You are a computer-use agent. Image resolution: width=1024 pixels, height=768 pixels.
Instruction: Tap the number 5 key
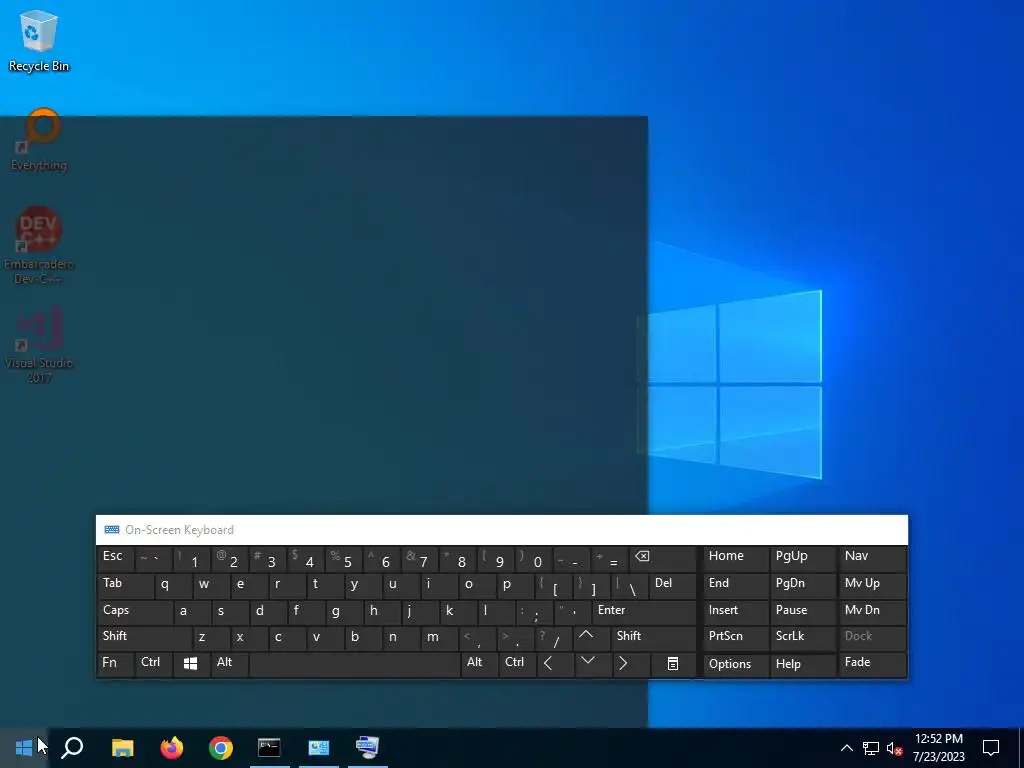tap(344, 559)
